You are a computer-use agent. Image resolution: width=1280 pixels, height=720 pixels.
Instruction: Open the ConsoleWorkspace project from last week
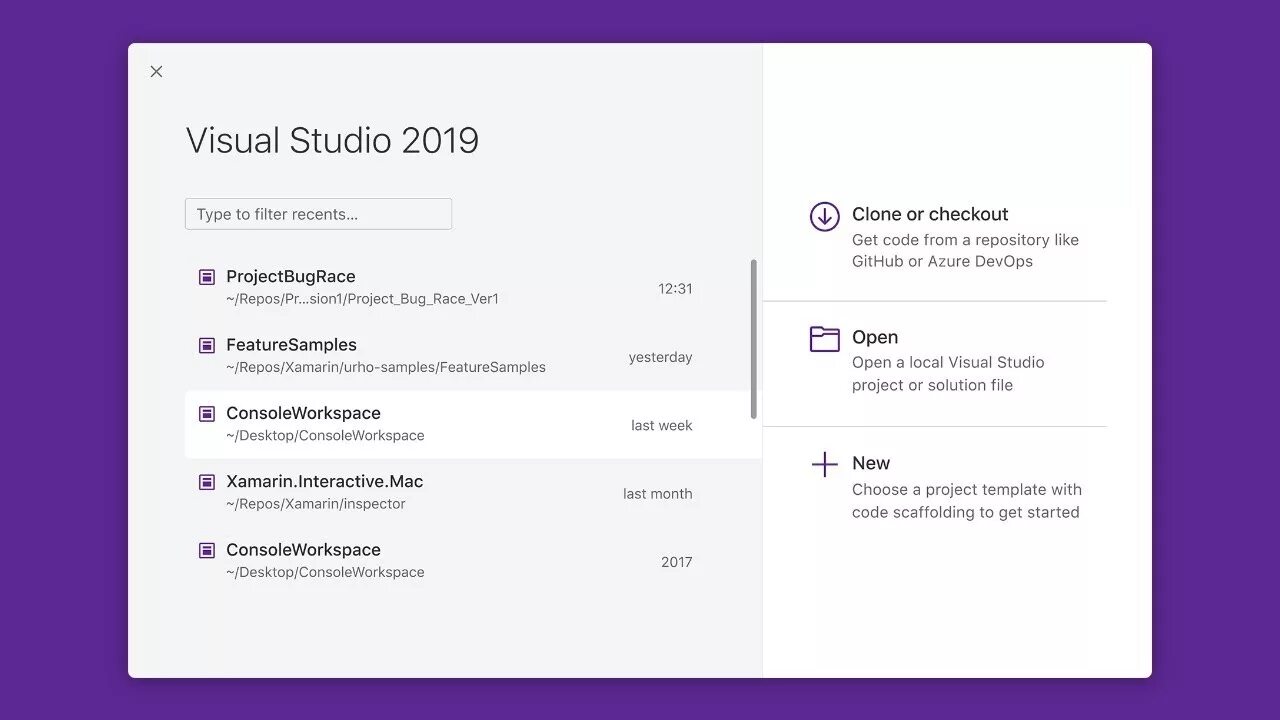[x=472, y=424]
